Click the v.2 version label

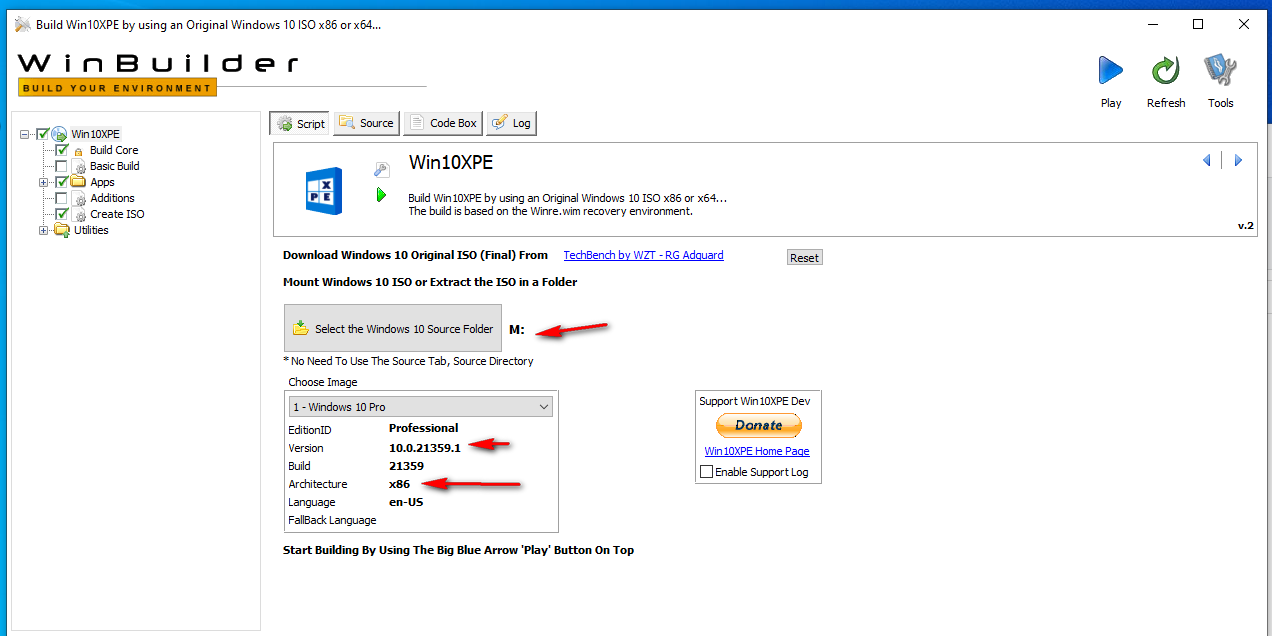(x=1245, y=226)
